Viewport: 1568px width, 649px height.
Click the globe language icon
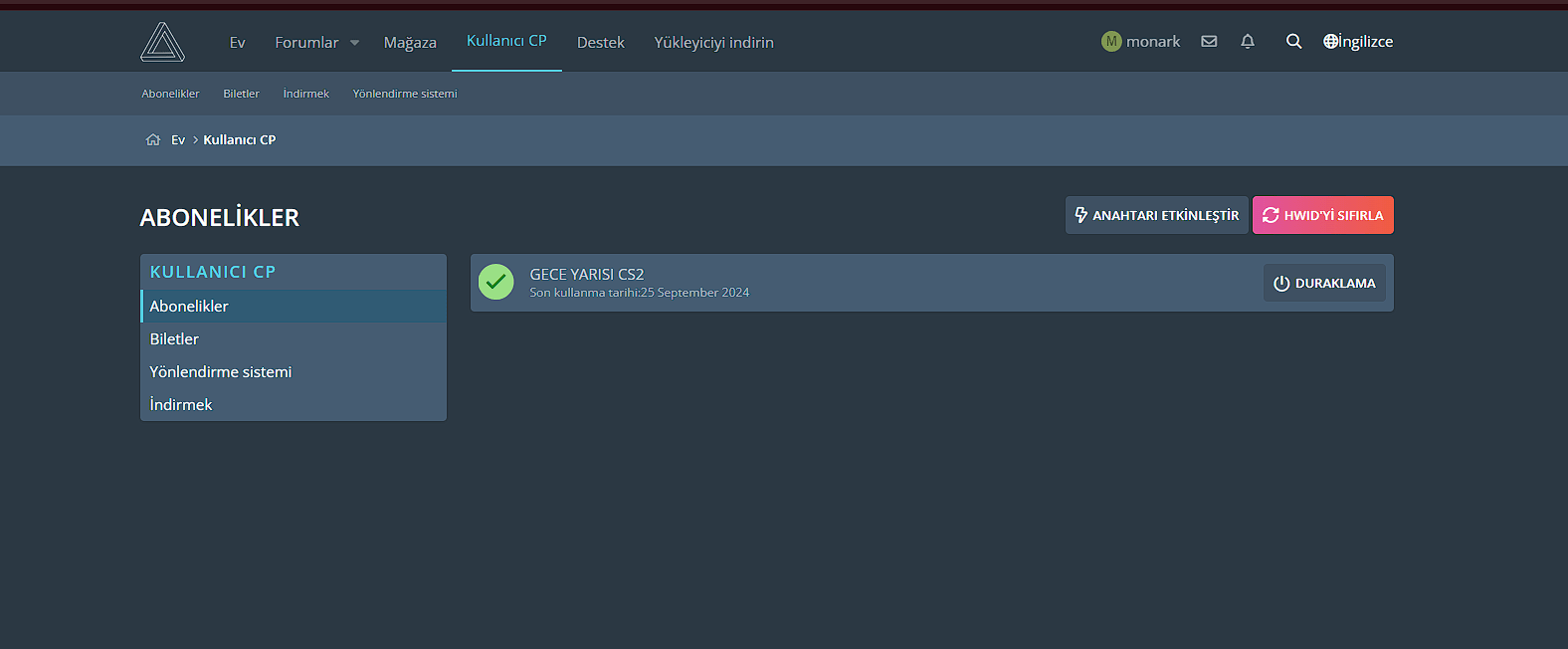(1330, 42)
